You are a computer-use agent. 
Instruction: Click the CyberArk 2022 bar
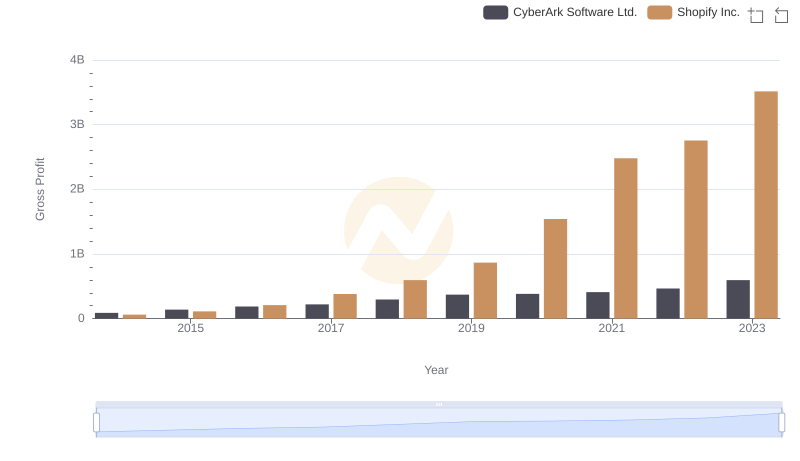[668, 303]
